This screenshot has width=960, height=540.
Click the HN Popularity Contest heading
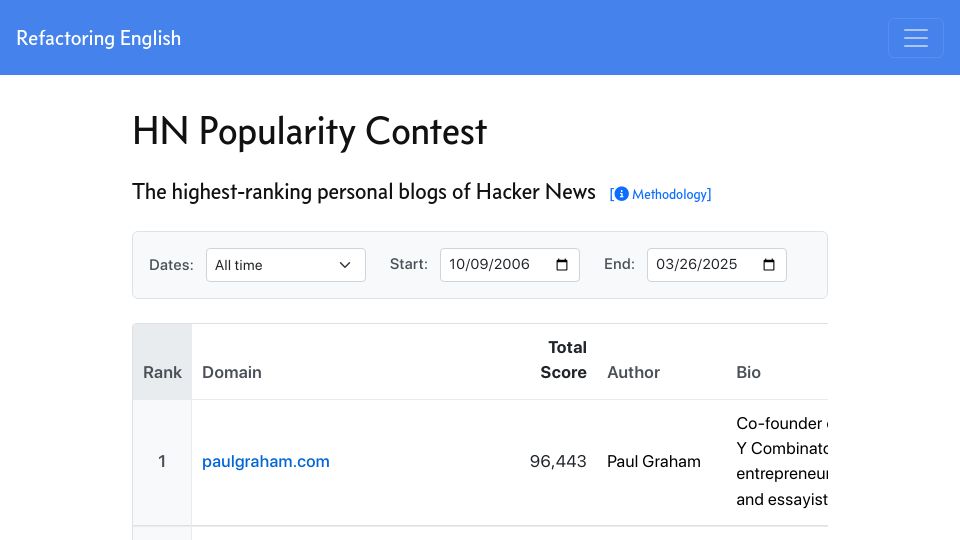click(x=310, y=131)
